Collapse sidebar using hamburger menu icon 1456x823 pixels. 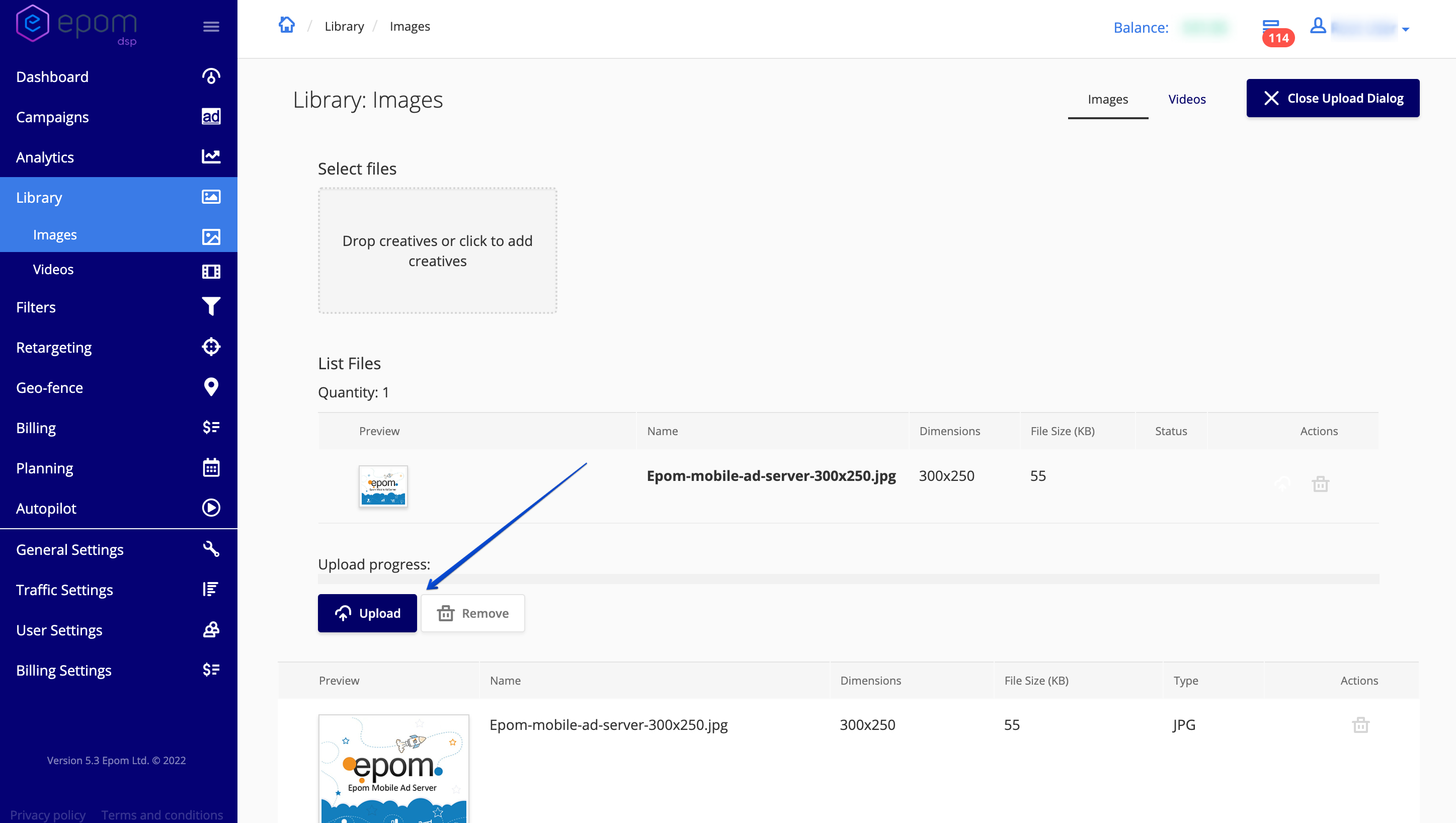(x=211, y=27)
